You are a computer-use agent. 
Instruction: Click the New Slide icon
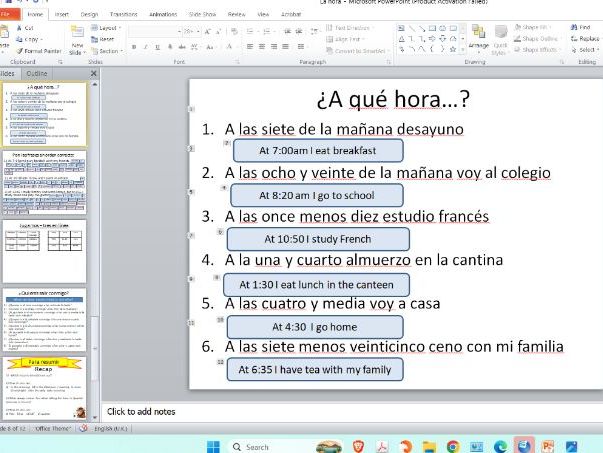coord(77,33)
